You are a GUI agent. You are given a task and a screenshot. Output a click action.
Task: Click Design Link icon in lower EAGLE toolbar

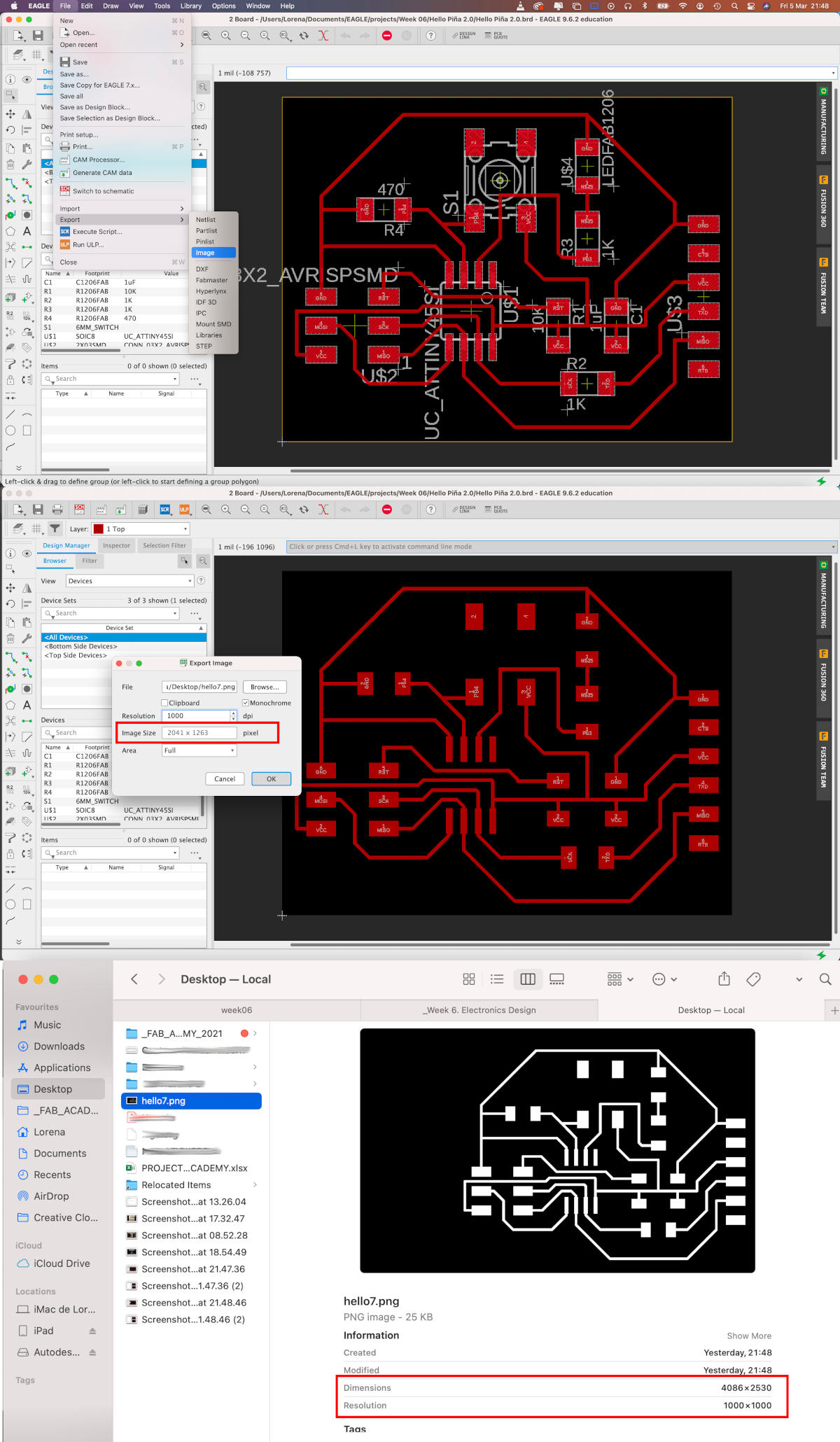(464, 510)
